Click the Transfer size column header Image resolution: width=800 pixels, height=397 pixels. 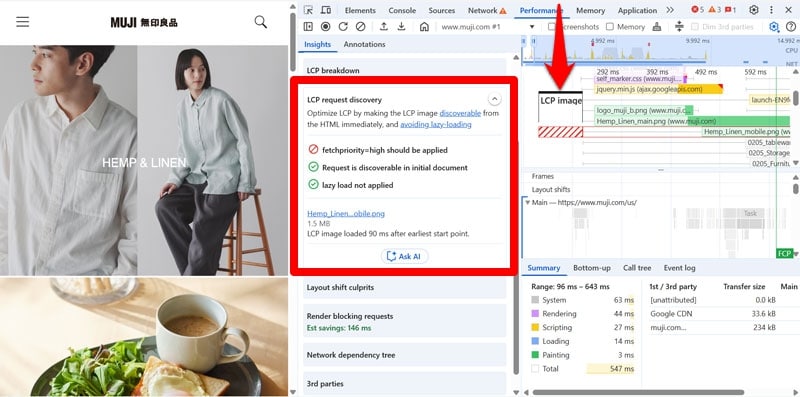tap(745, 287)
